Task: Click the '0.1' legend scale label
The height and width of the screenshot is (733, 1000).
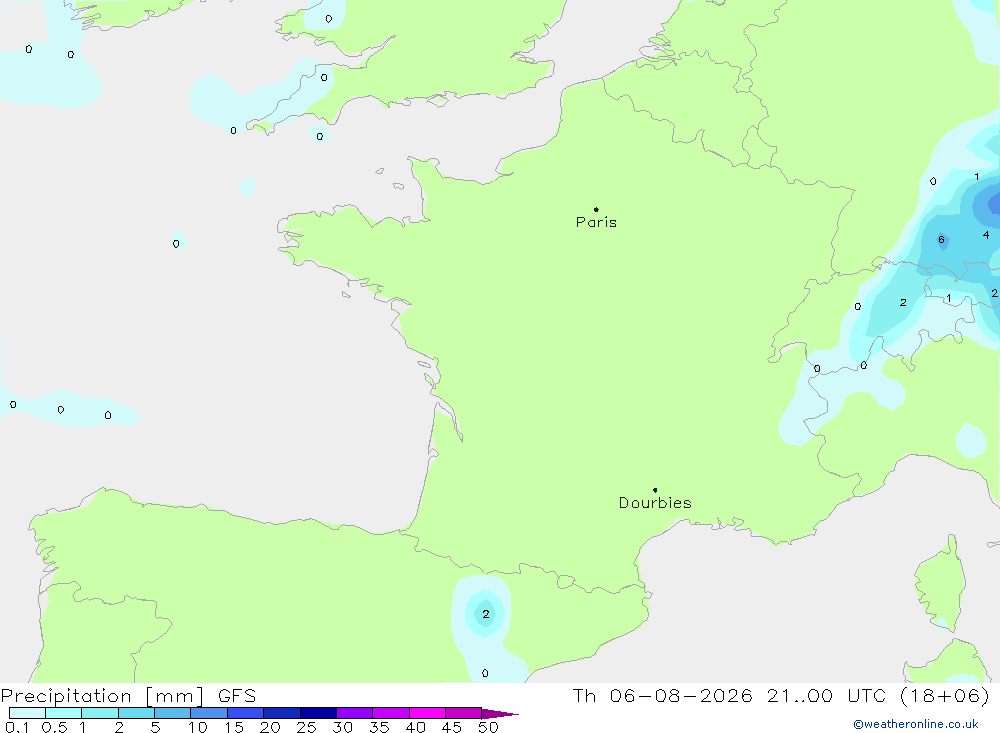Action: pos(17,727)
